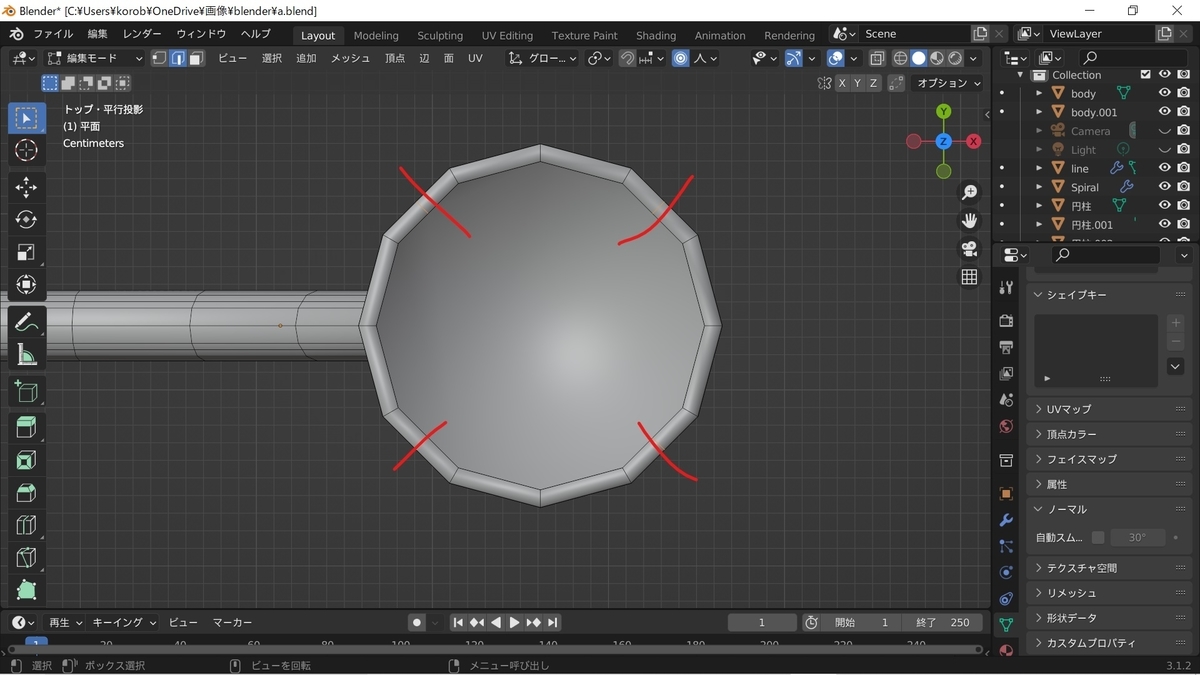Select the Measure tool
The width and height of the screenshot is (1200, 675).
(26, 354)
